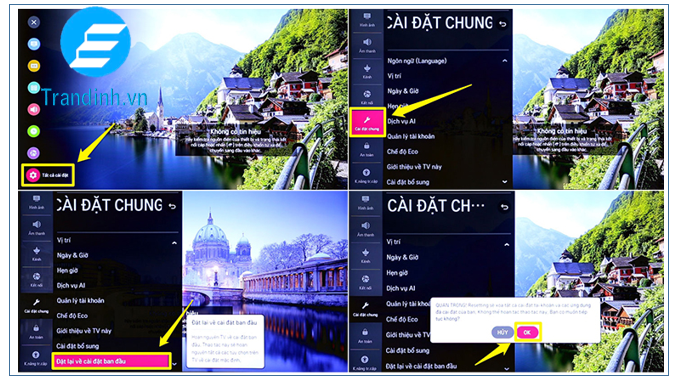Cancel reset with the HỦY button

click(x=503, y=333)
